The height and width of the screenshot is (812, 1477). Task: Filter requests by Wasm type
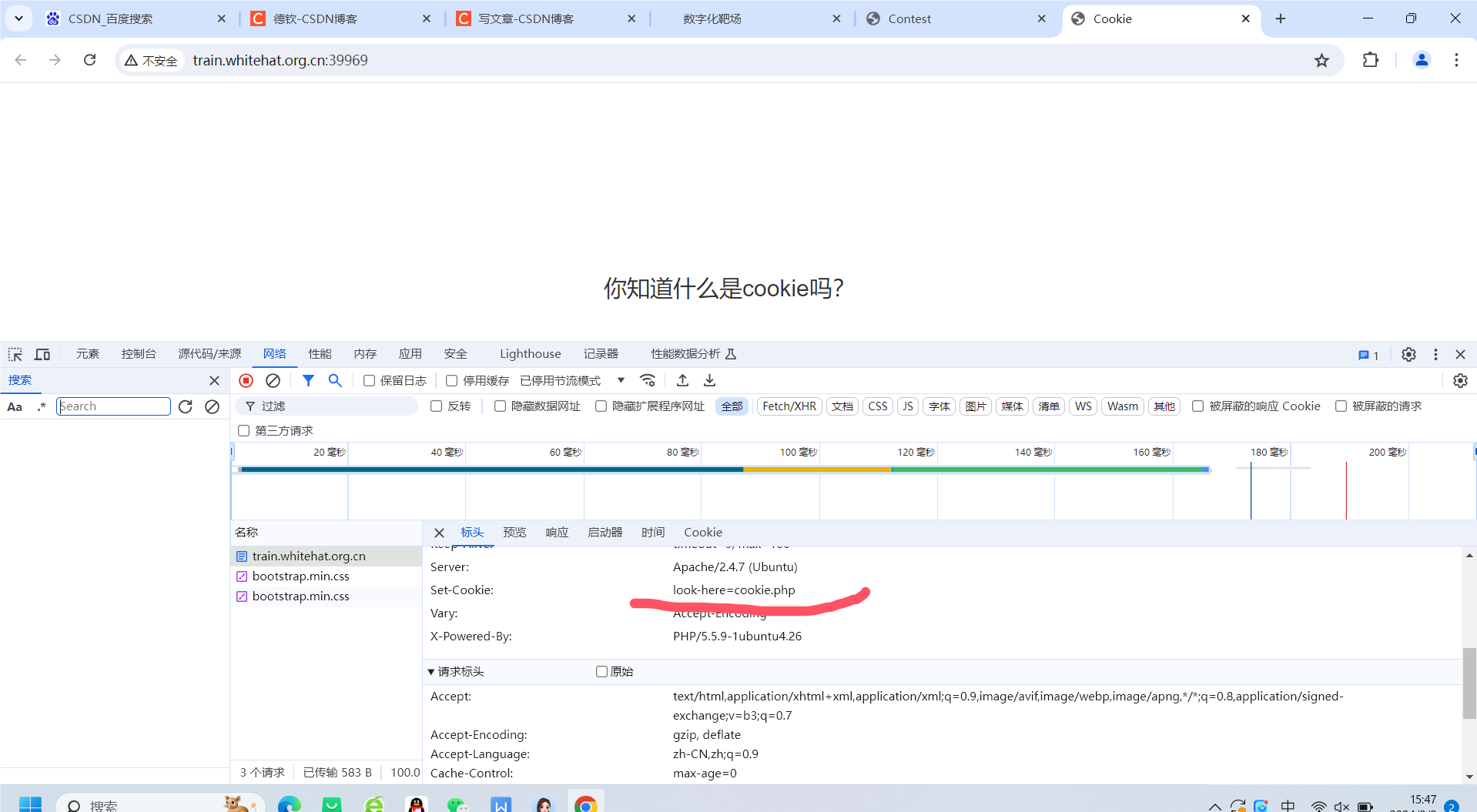tap(1123, 406)
